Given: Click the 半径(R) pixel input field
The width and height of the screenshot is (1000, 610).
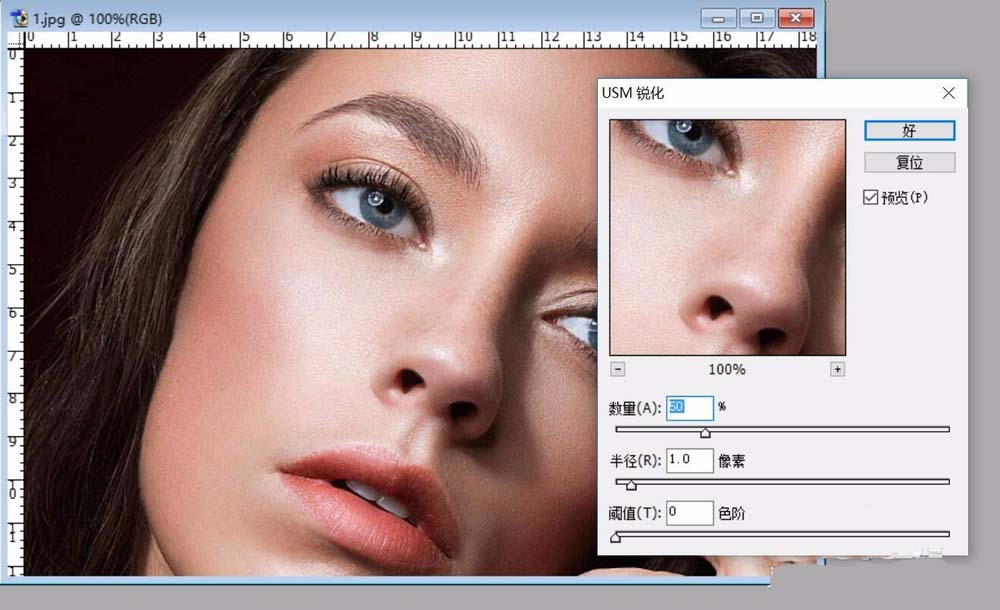Looking at the screenshot, I should (688, 461).
